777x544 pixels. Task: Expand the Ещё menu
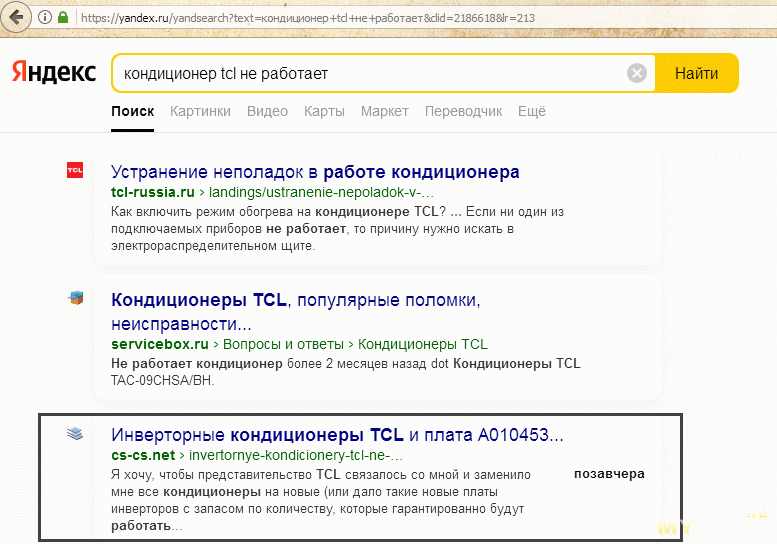[532, 111]
